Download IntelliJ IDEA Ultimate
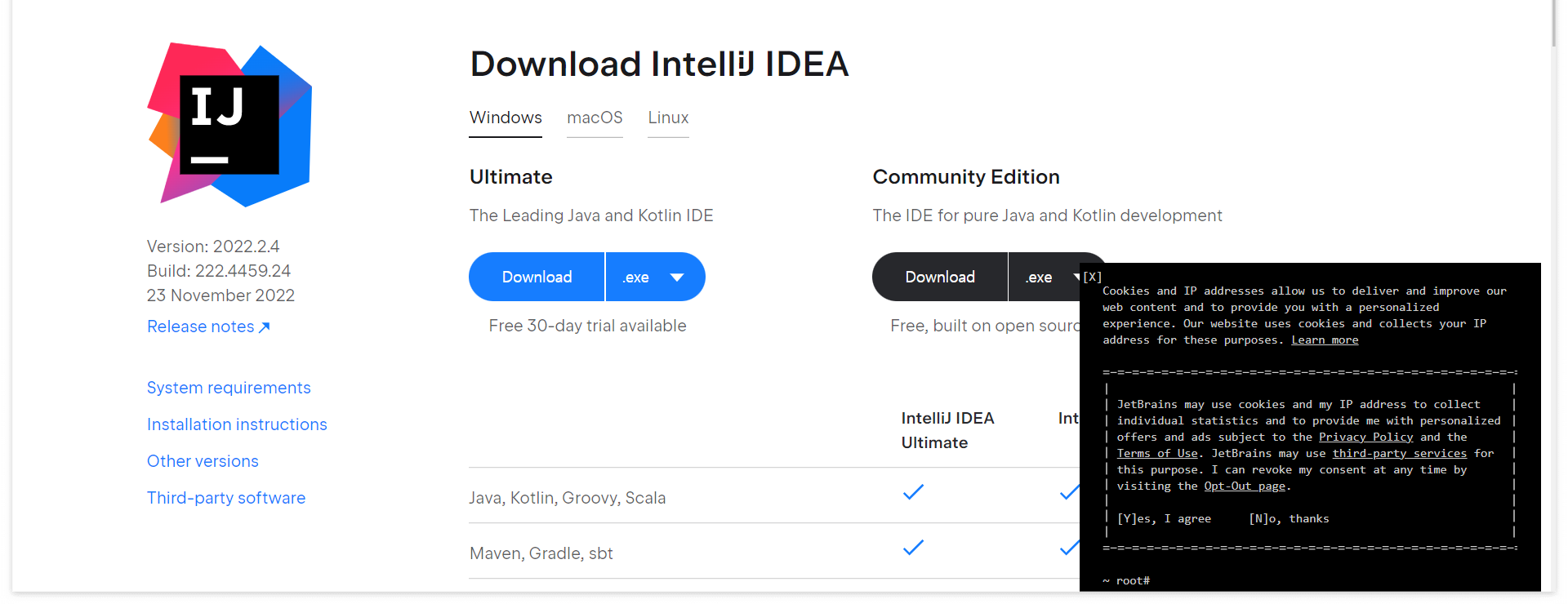The height and width of the screenshot is (604, 1568). (x=537, y=277)
